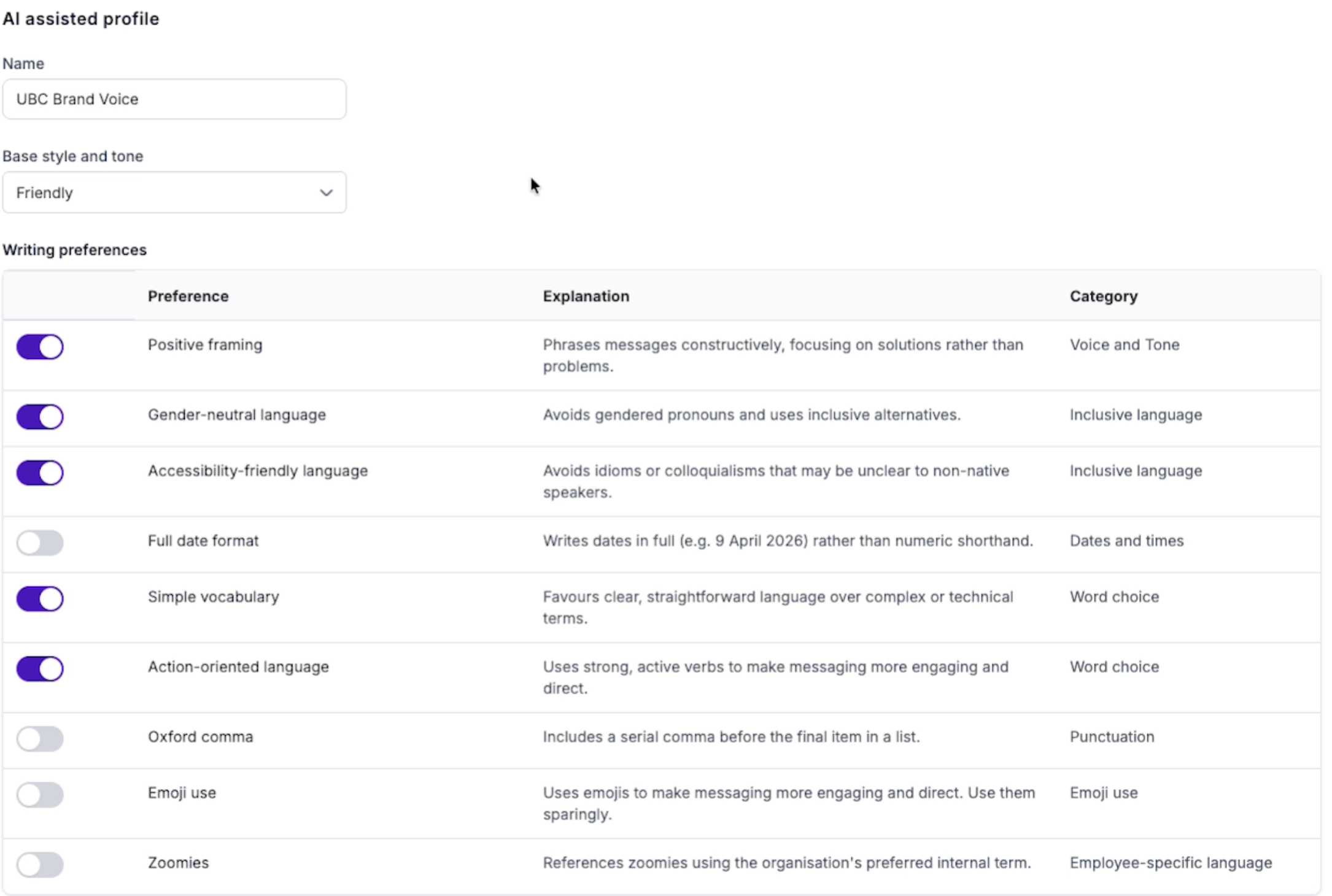1332x896 pixels.
Task: Select the Gender-neutral language preference label
Action: tap(237, 415)
